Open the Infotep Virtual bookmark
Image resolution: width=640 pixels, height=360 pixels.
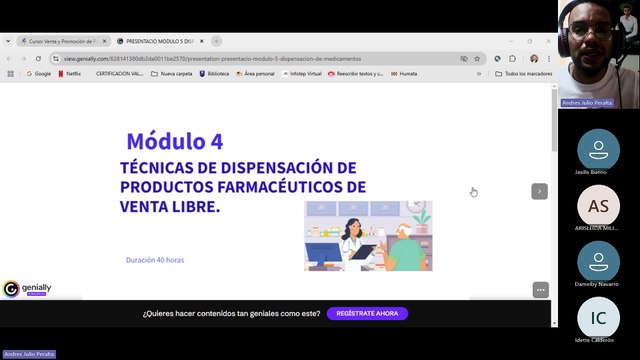click(x=302, y=74)
